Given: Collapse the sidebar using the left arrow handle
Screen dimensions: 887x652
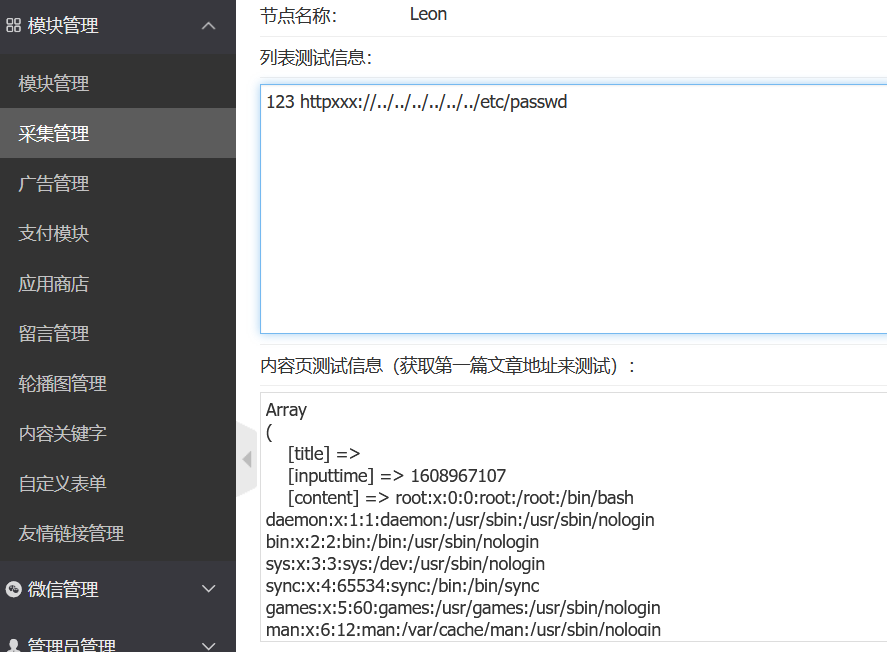Looking at the screenshot, I should tap(247, 459).
